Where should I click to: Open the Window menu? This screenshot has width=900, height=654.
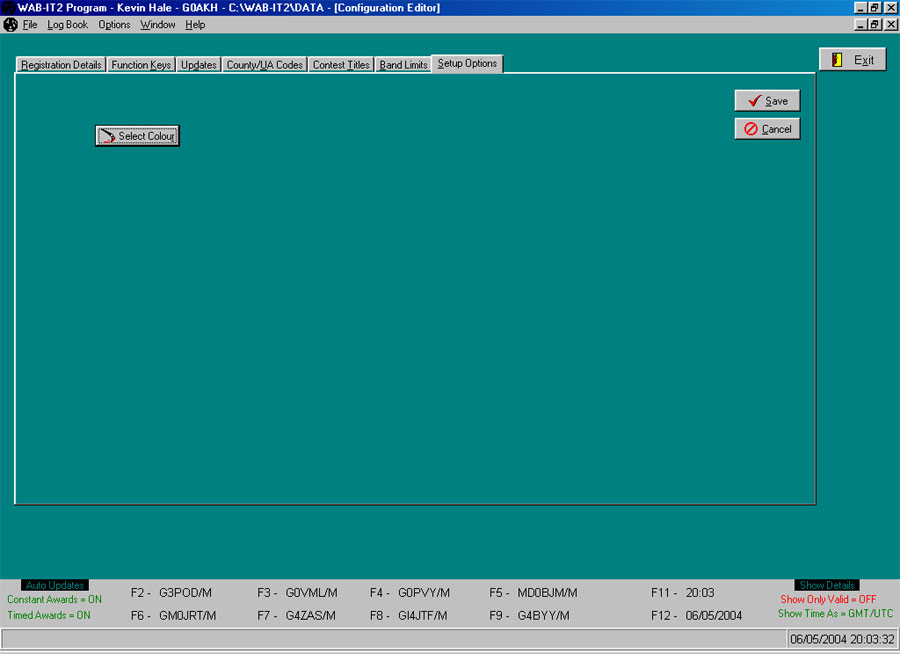[157, 24]
